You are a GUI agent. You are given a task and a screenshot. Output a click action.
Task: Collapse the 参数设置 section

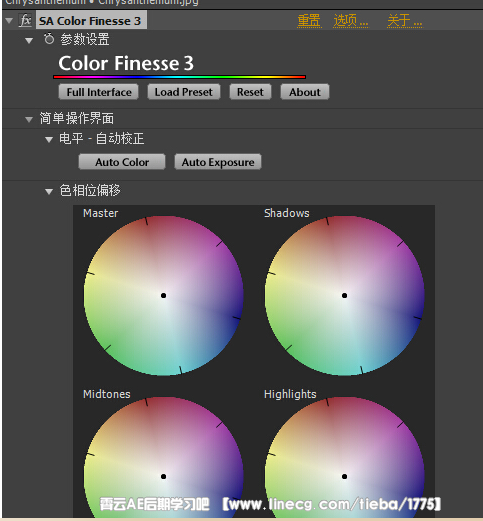[29, 41]
